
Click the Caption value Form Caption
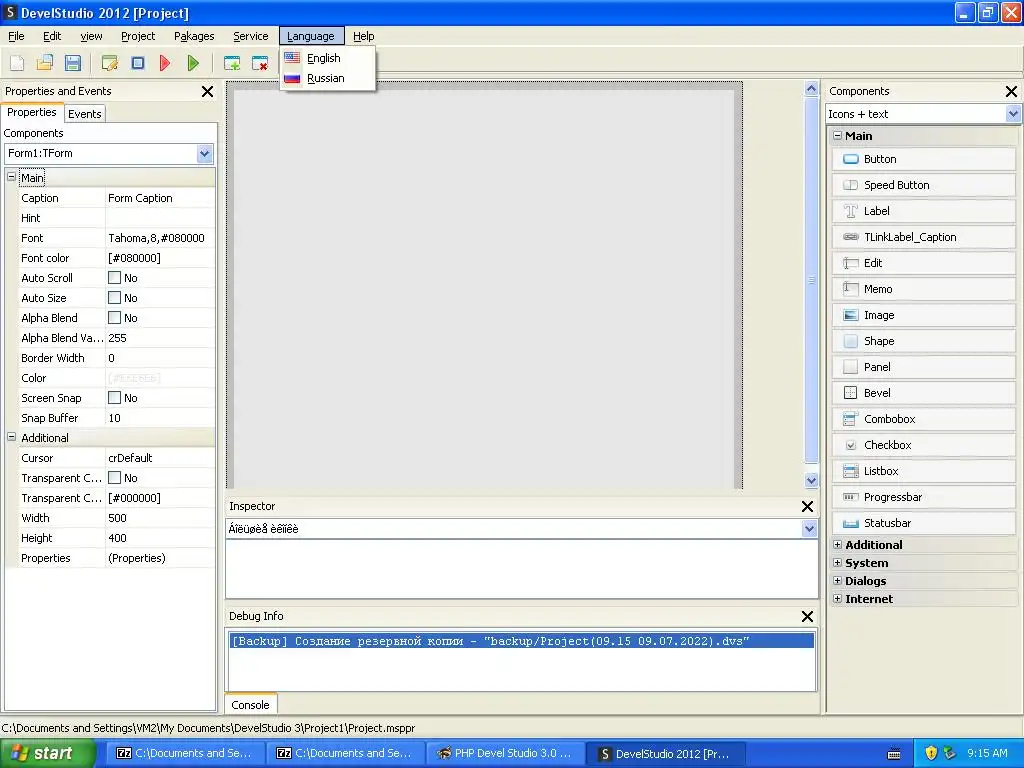(x=160, y=198)
